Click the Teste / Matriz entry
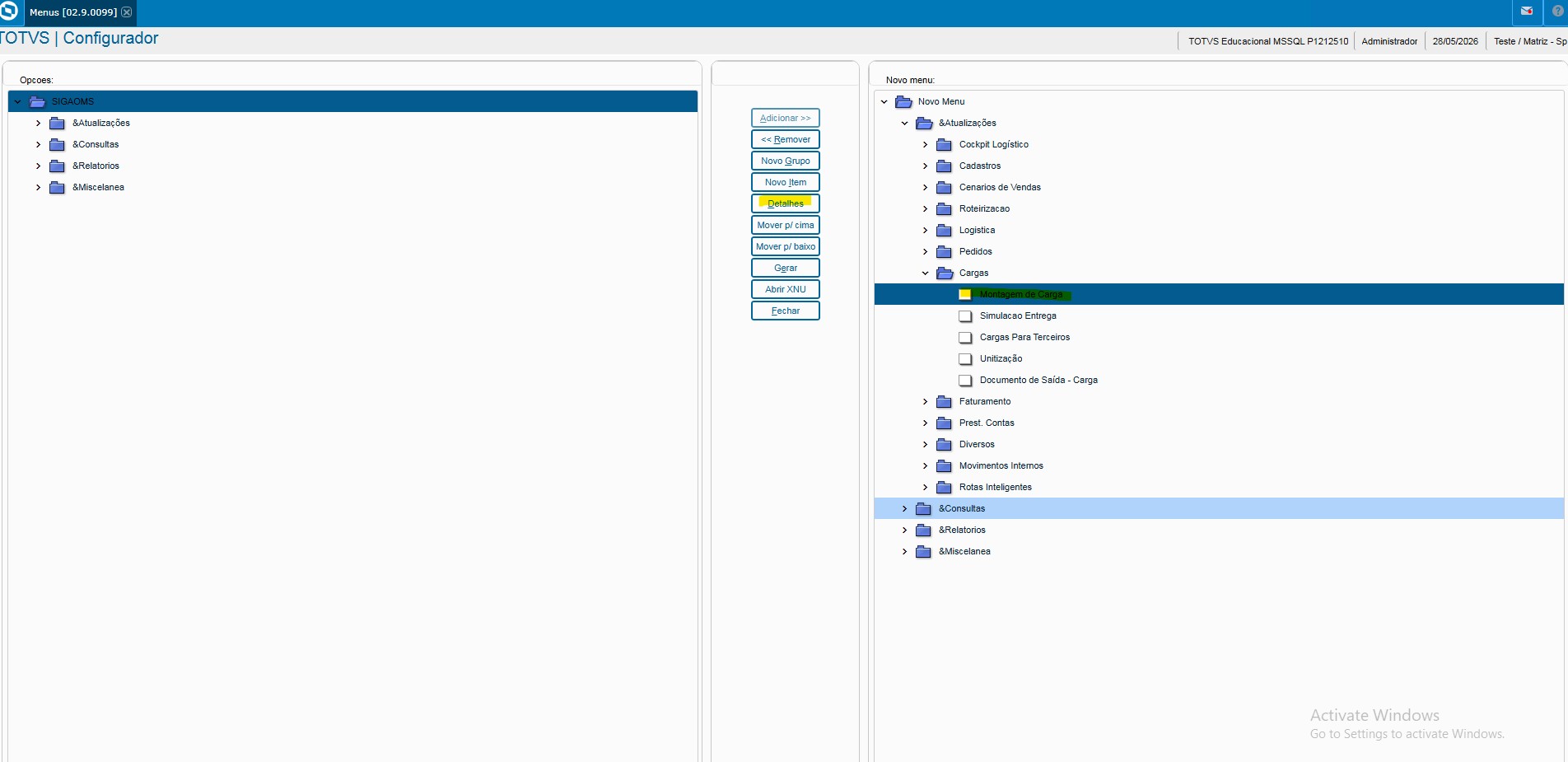The width and height of the screenshot is (1568, 762). click(1529, 41)
